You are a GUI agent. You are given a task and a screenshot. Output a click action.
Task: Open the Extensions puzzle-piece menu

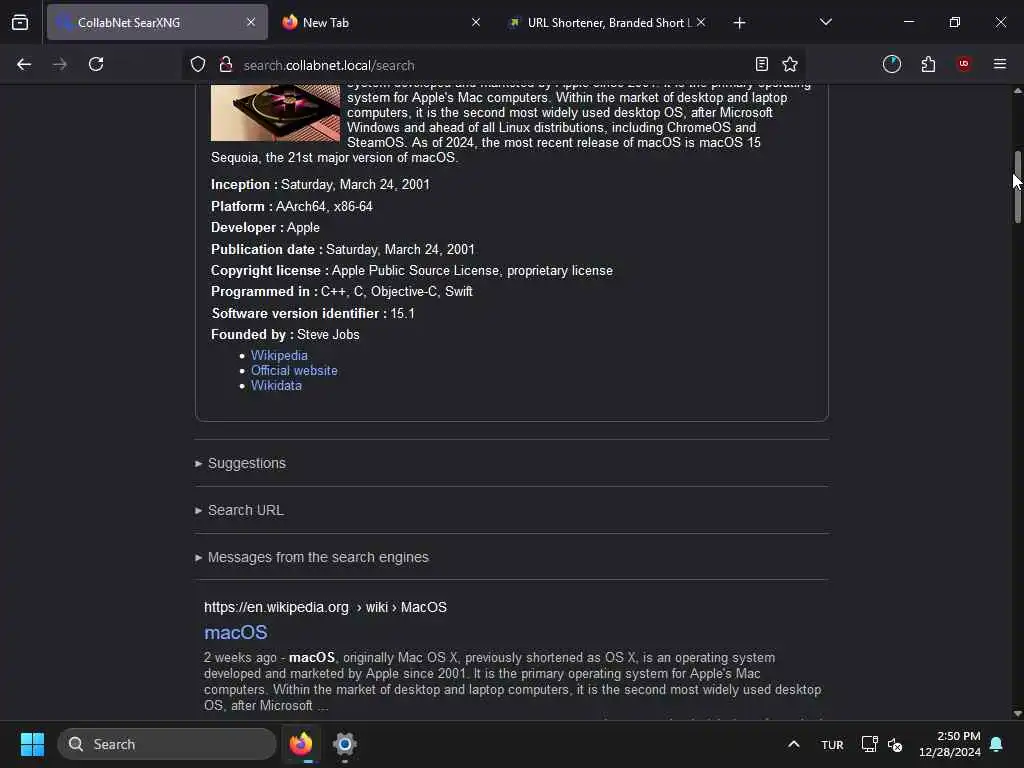(928, 64)
